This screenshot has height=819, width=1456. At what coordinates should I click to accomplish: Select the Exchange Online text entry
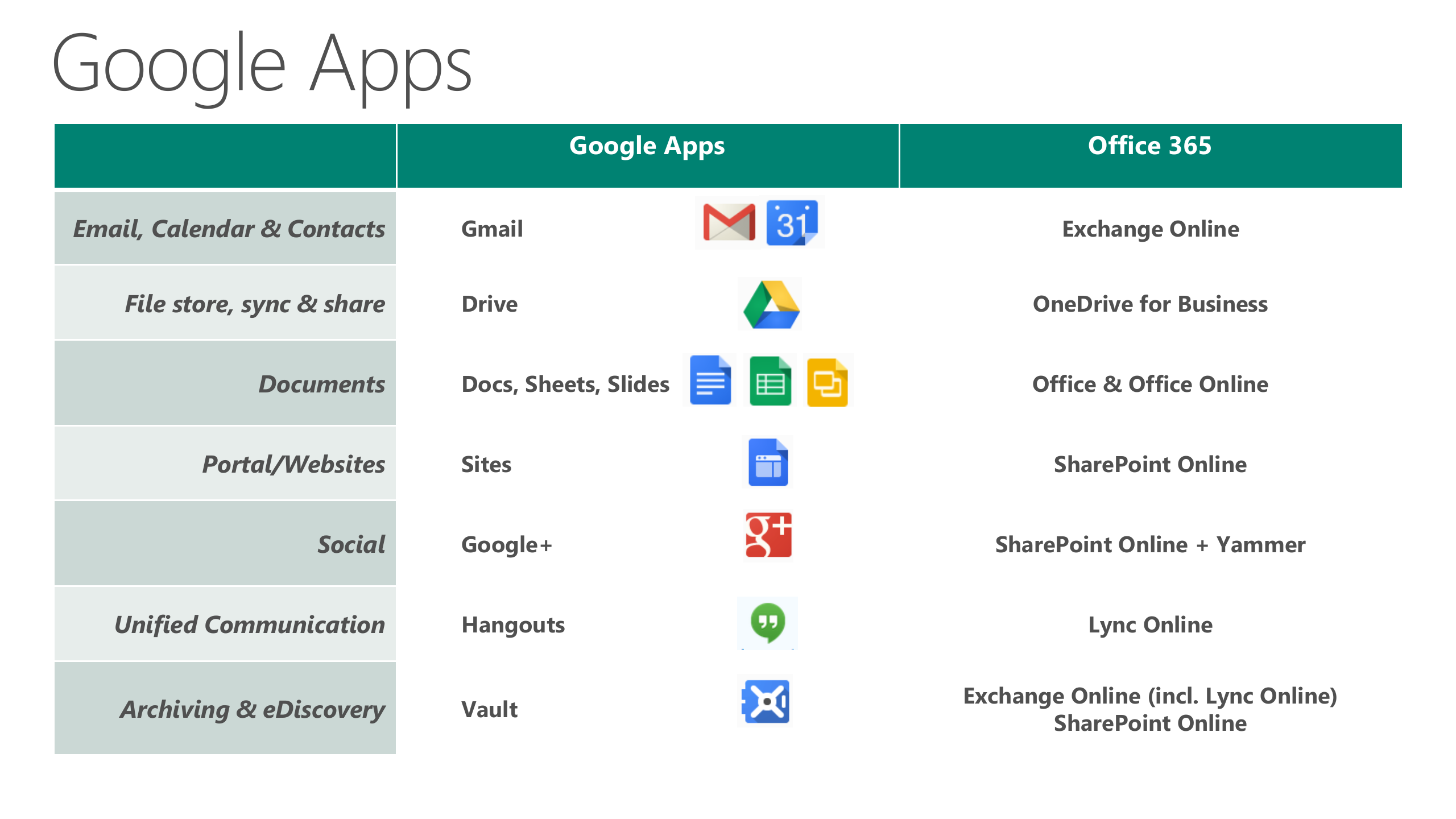click(1150, 229)
